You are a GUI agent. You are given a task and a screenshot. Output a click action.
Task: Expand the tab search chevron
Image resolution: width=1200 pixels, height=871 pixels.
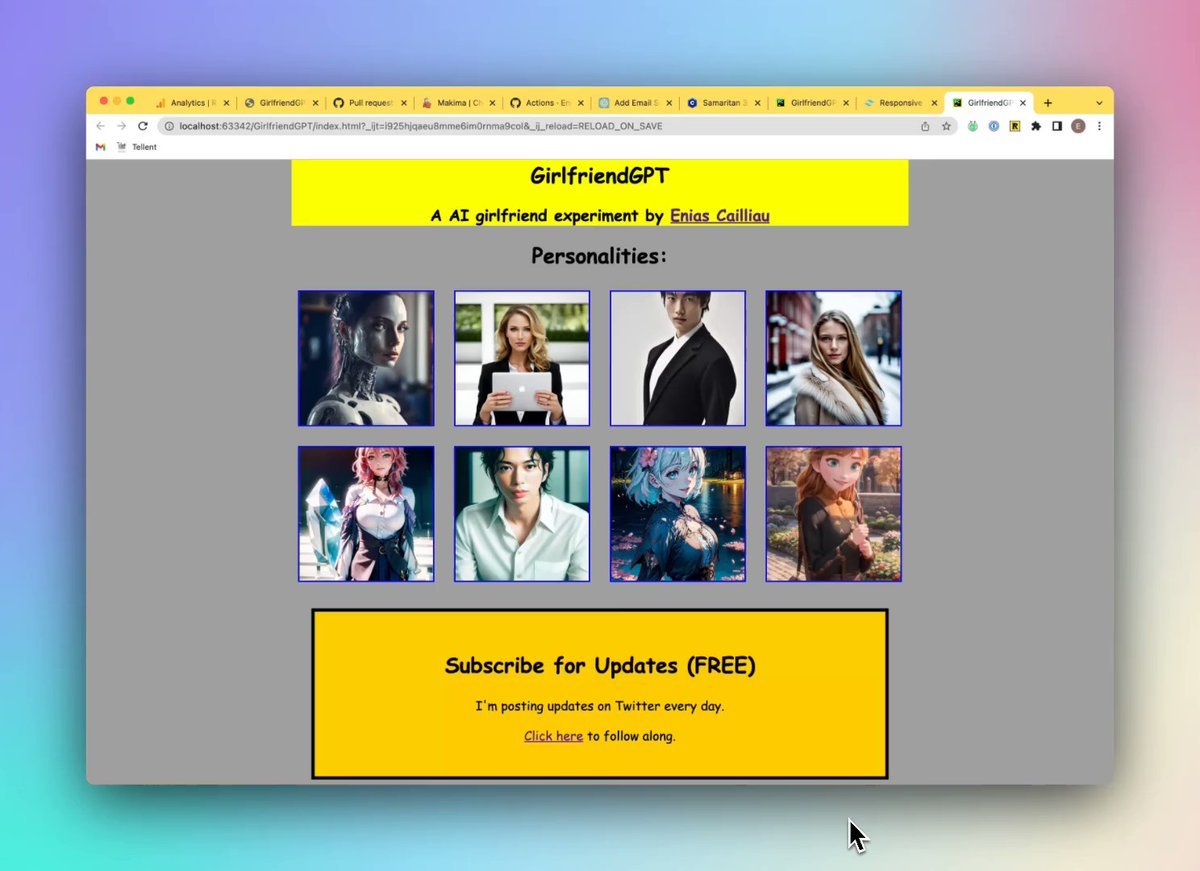pyautogui.click(x=1099, y=103)
